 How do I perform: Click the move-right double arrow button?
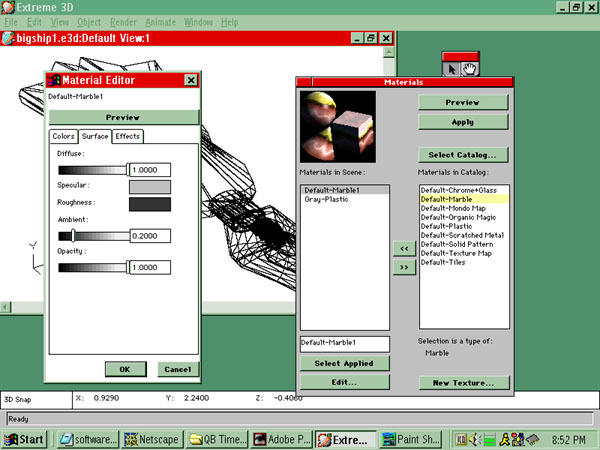coord(404,268)
